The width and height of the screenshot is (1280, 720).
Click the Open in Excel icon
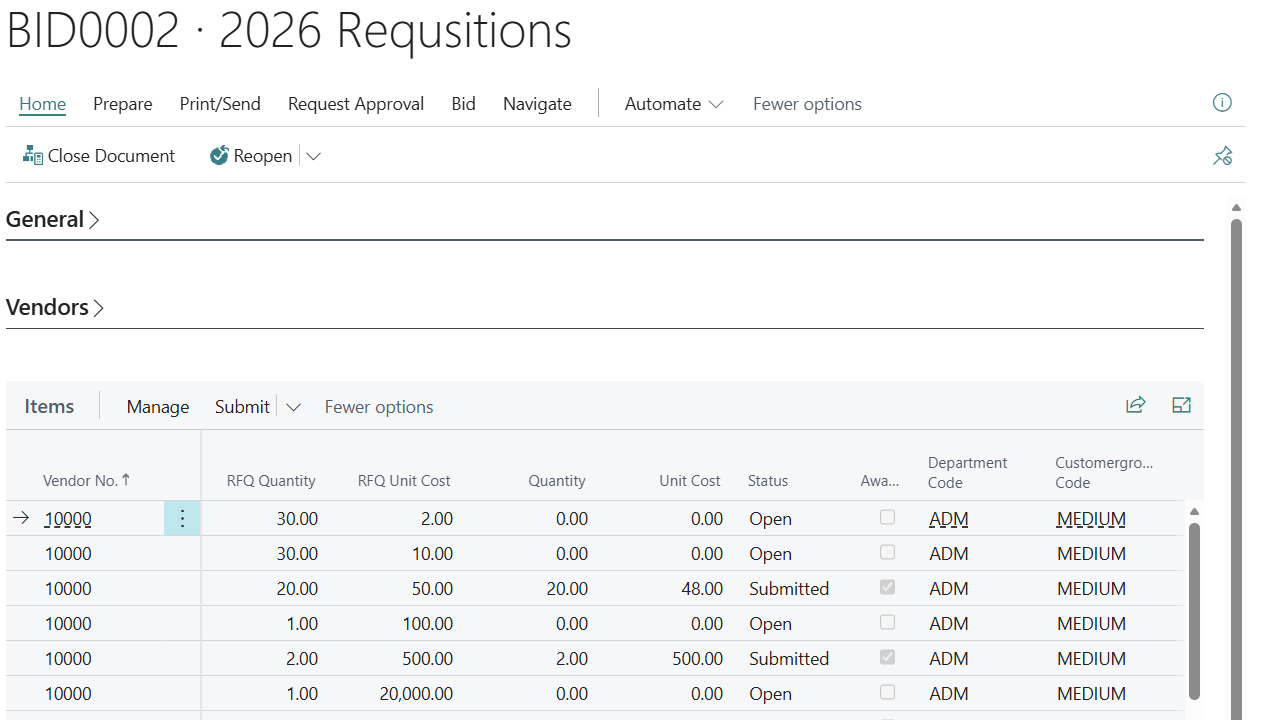pyautogui.click(x=1181, y=404)
